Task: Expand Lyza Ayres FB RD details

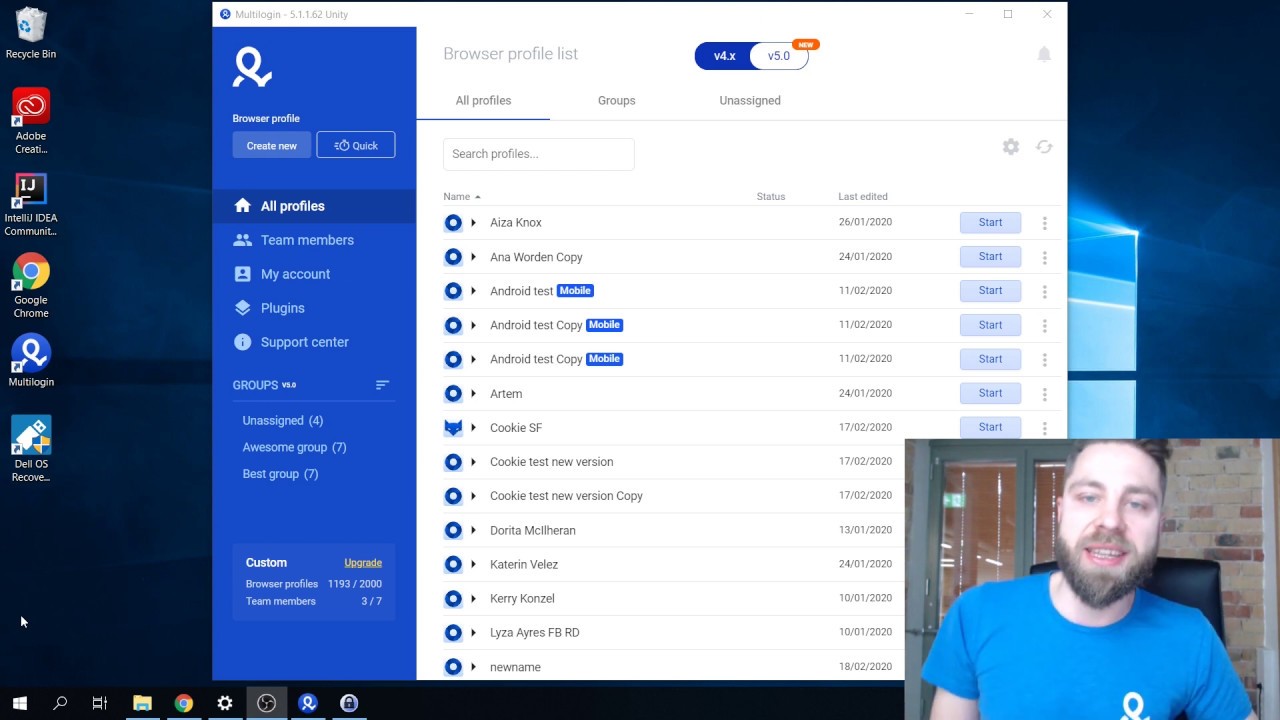Action: pyautogui.click(x=474, y=633)
